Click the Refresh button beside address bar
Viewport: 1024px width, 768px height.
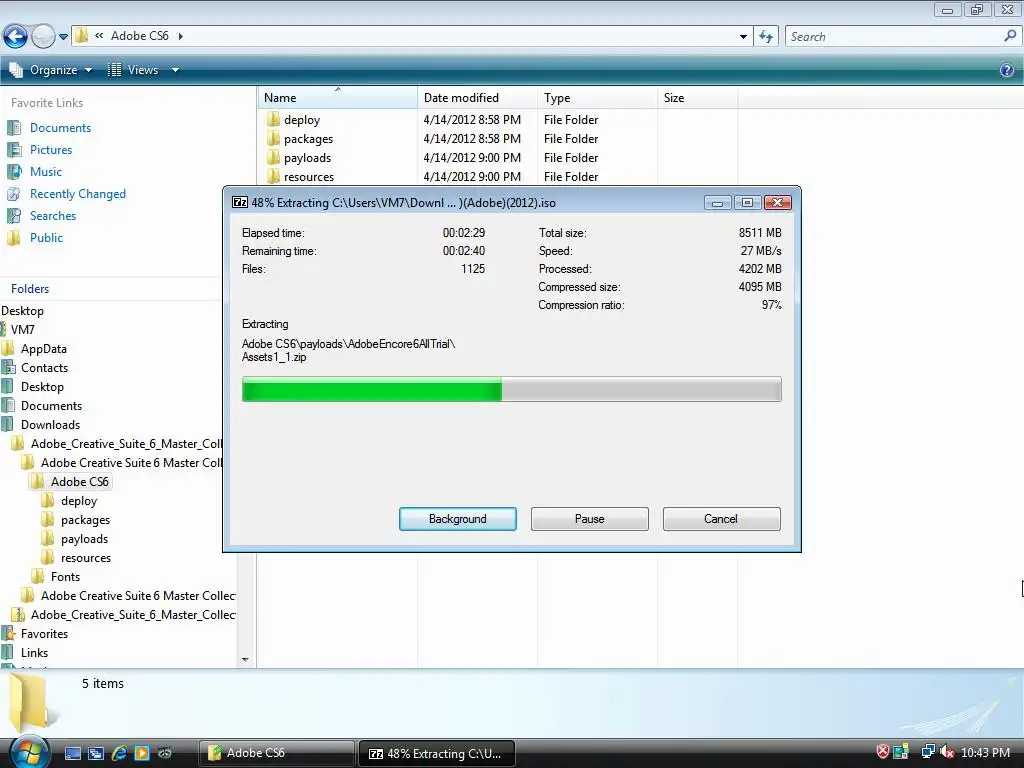pos(766,37)
